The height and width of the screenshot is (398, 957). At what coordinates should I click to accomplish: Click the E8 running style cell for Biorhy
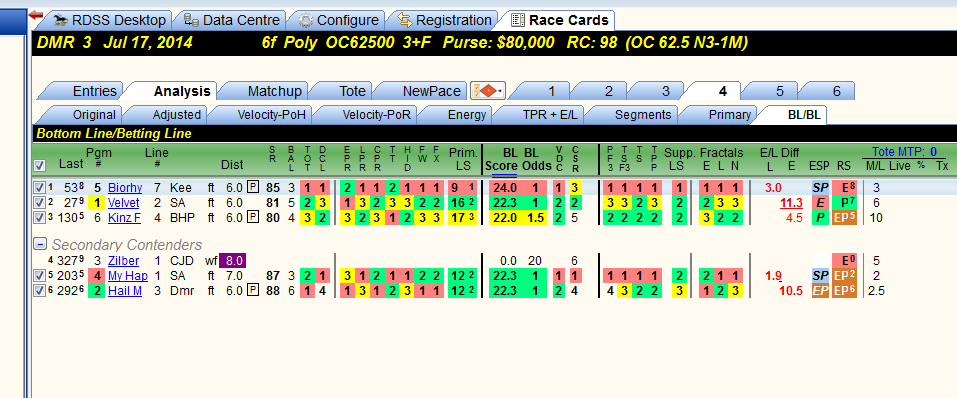tap(844, 188)
